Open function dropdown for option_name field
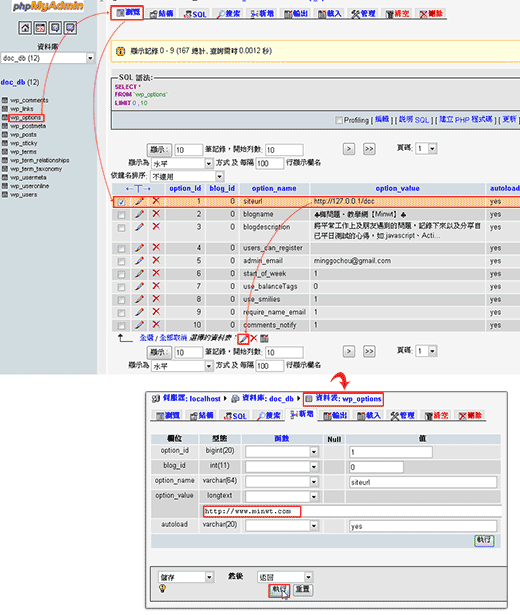520x615 pixels. tap(282, 481)
